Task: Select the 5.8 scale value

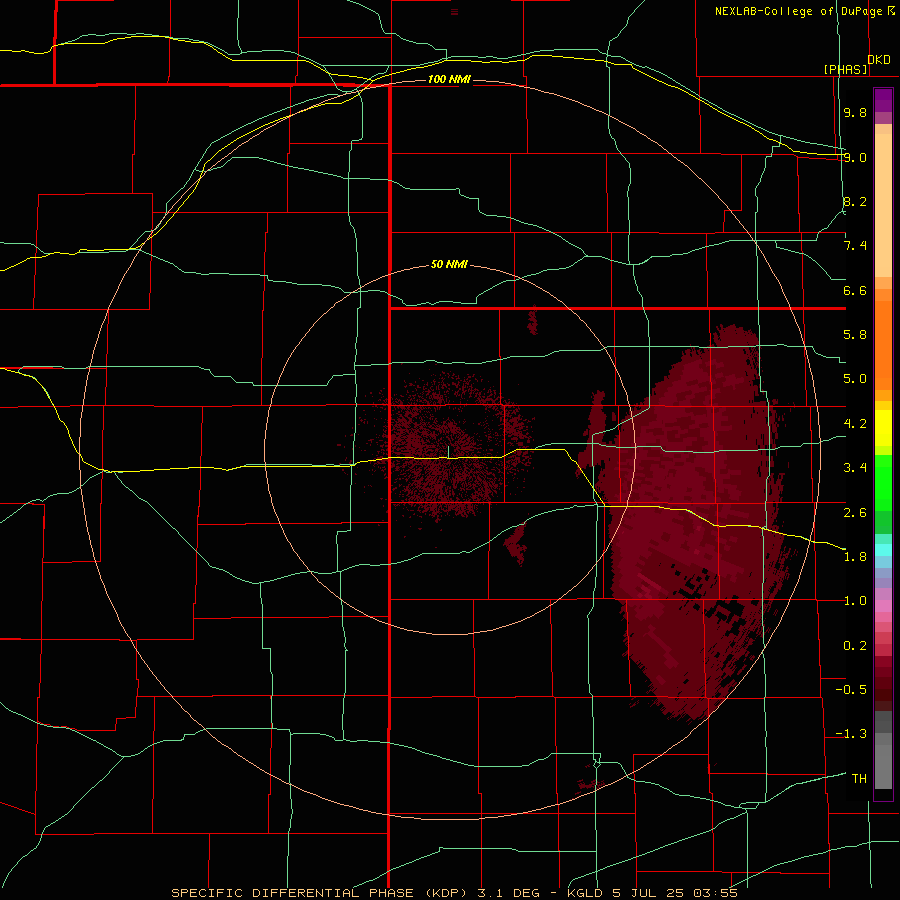Action: pyautogui.click(x=855, y=335)
